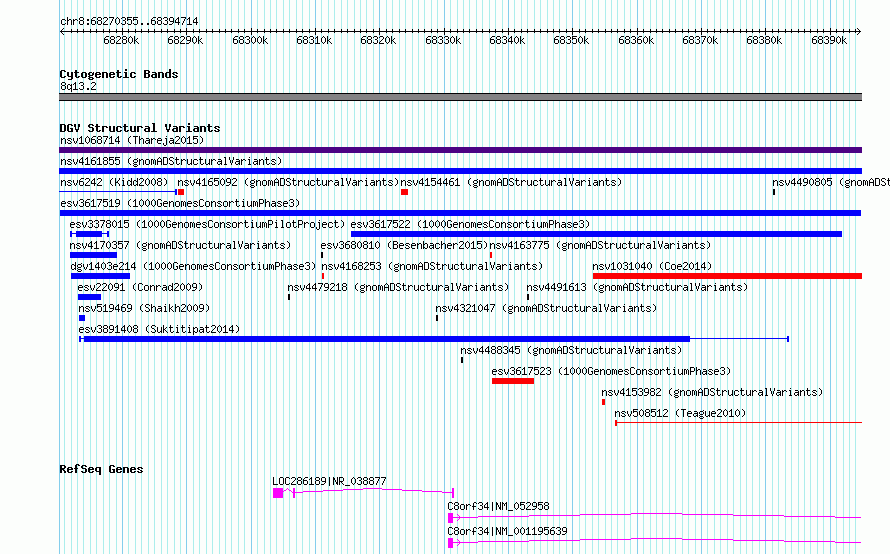Select the gray 8q13.2 cytoband bar
The image size is (890, 554).
click(x=460, y=97)
